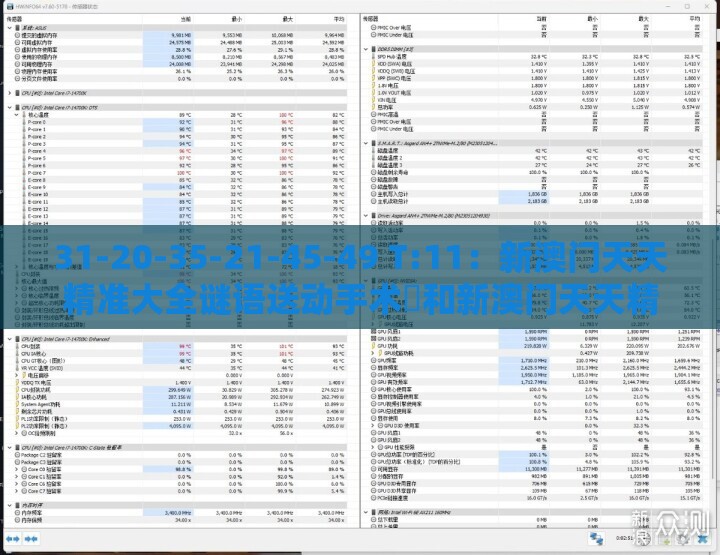Collapse the Drive: Asgard AN4+ group

click(366, 215)
